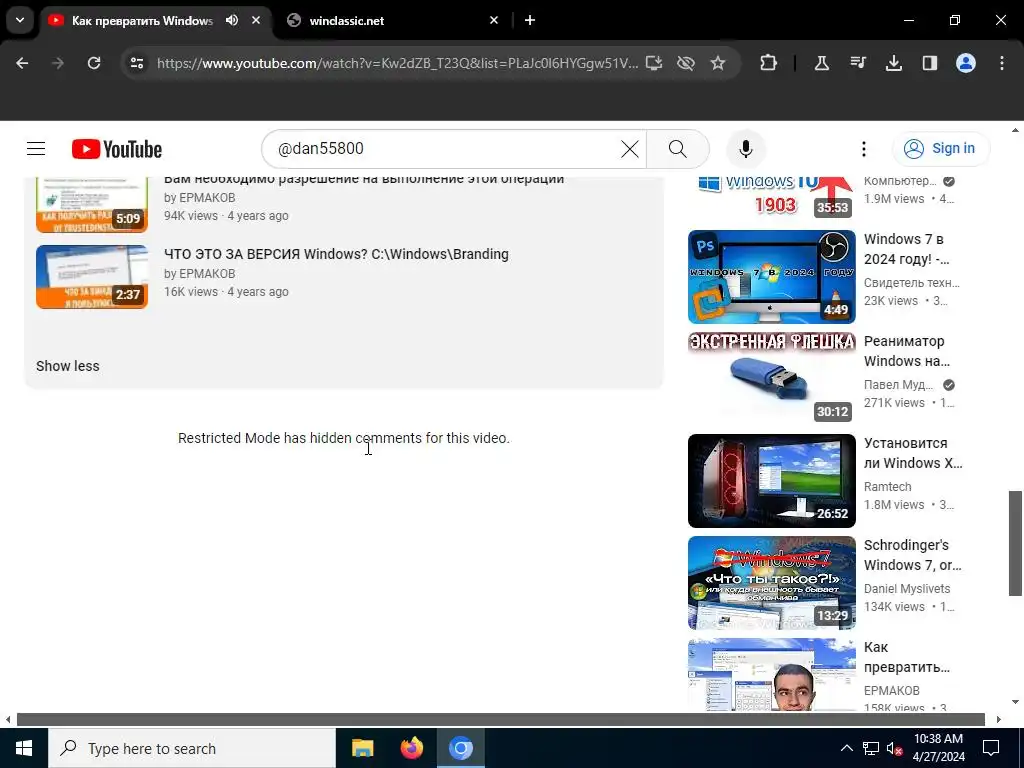This screenshot has height=768, width=1024.
Task: Show hidden system tray icons
Action: 846,748
